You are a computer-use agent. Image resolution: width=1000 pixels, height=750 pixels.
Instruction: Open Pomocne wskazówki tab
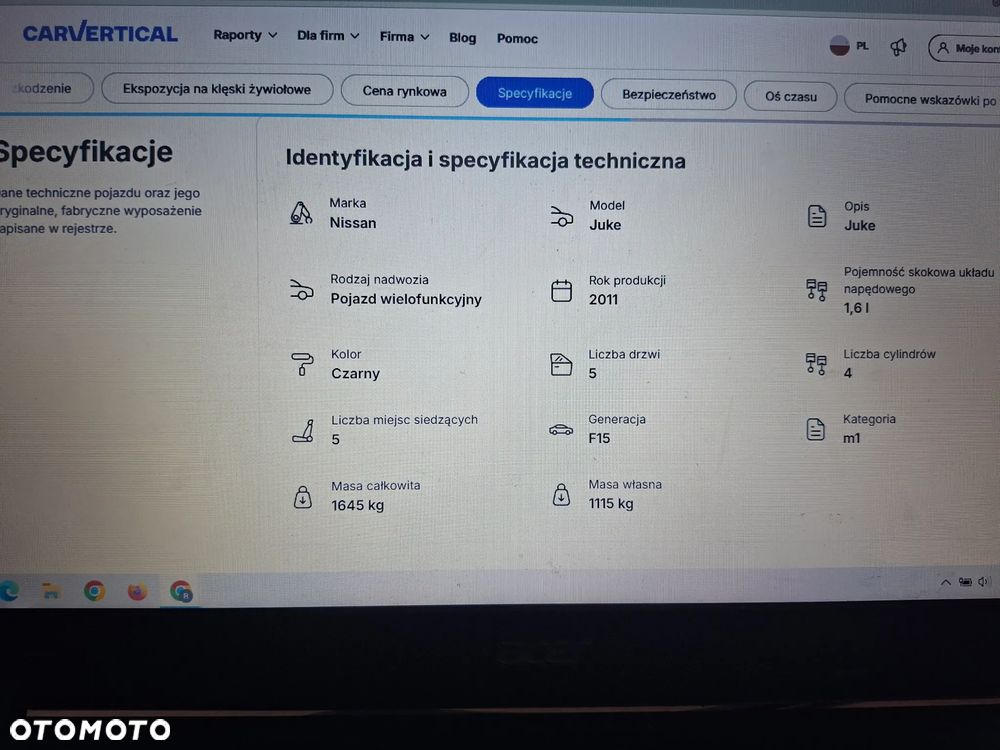point(922,99)
